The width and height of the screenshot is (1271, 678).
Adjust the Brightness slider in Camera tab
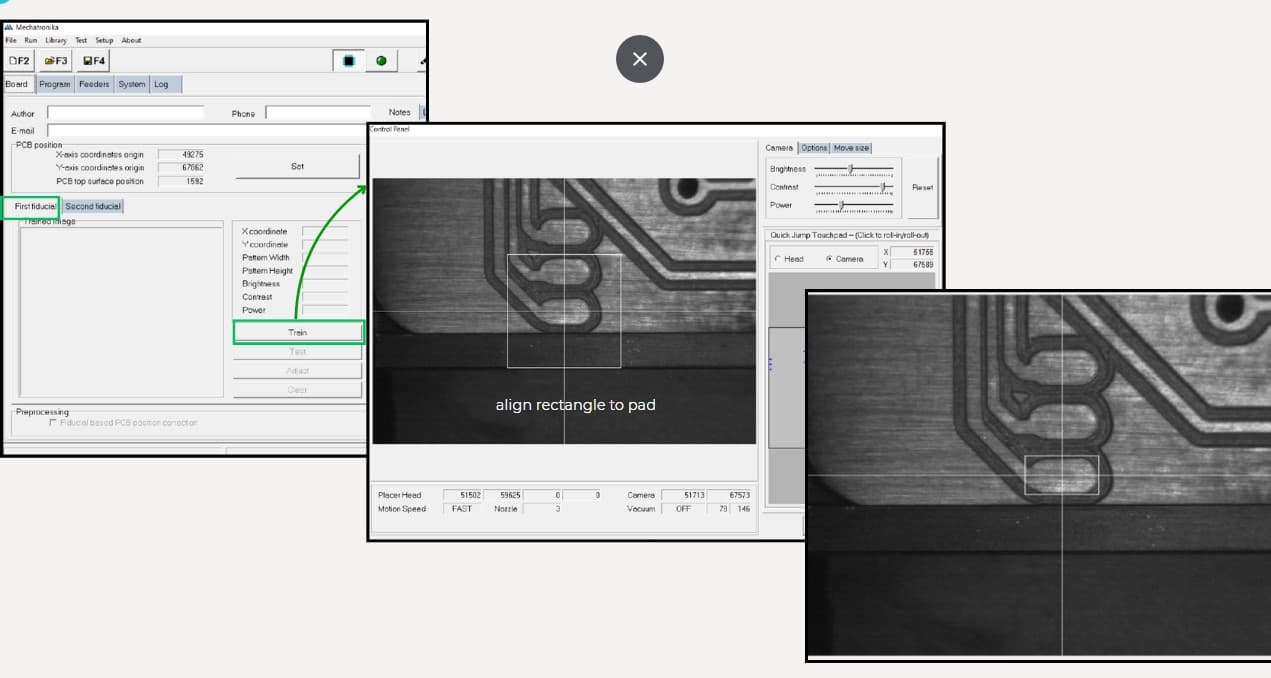pos(853,169)
